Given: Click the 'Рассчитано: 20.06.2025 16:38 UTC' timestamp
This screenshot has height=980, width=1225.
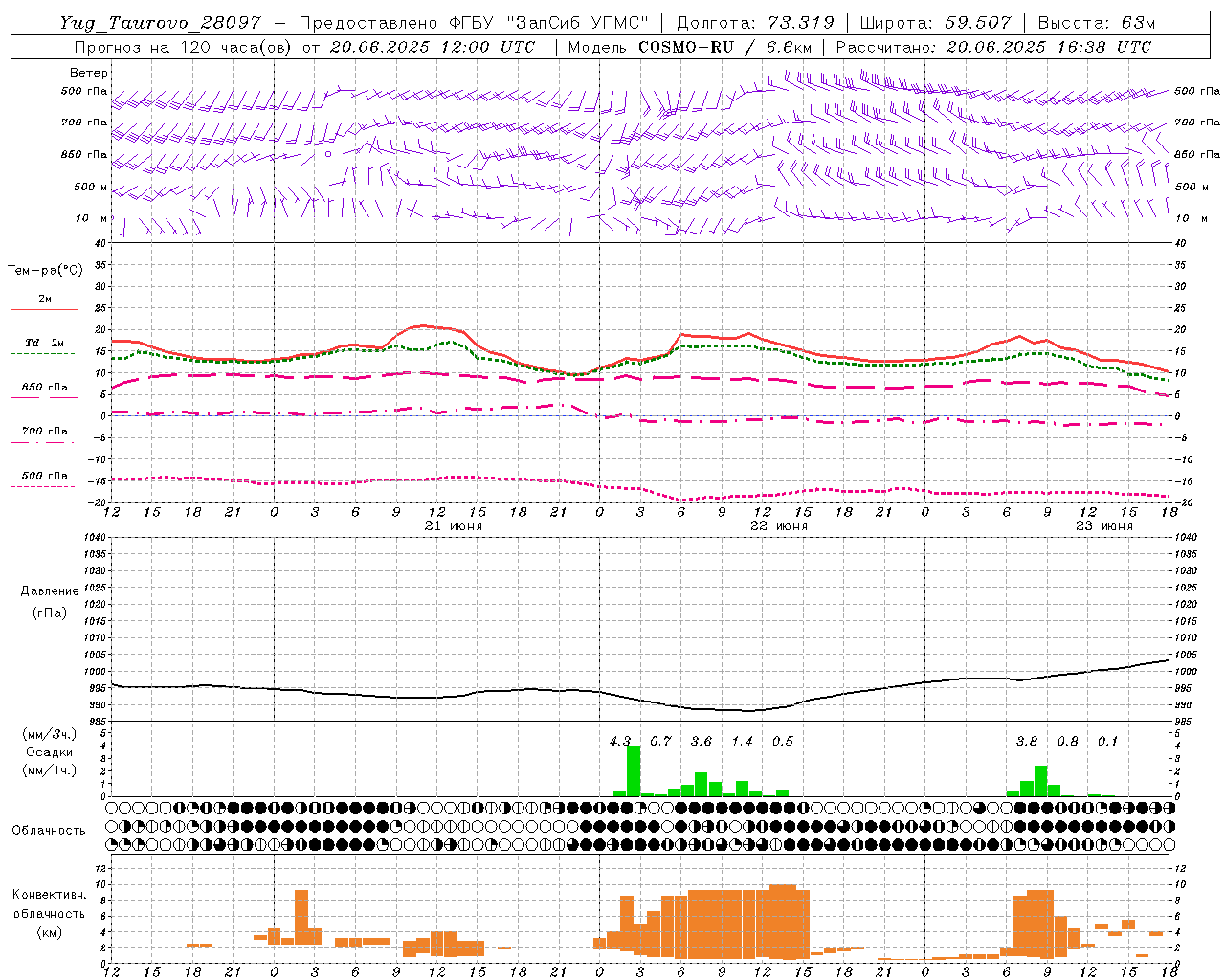Looking at the screenshot, I should [992, 47].
